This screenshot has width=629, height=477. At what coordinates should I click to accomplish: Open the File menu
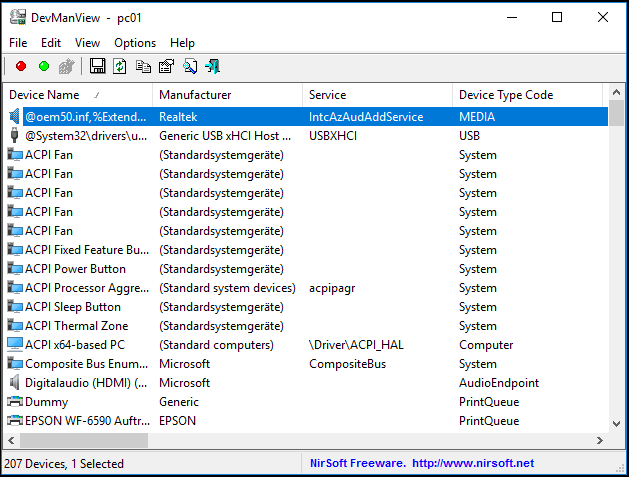click(x=18, y=43)
